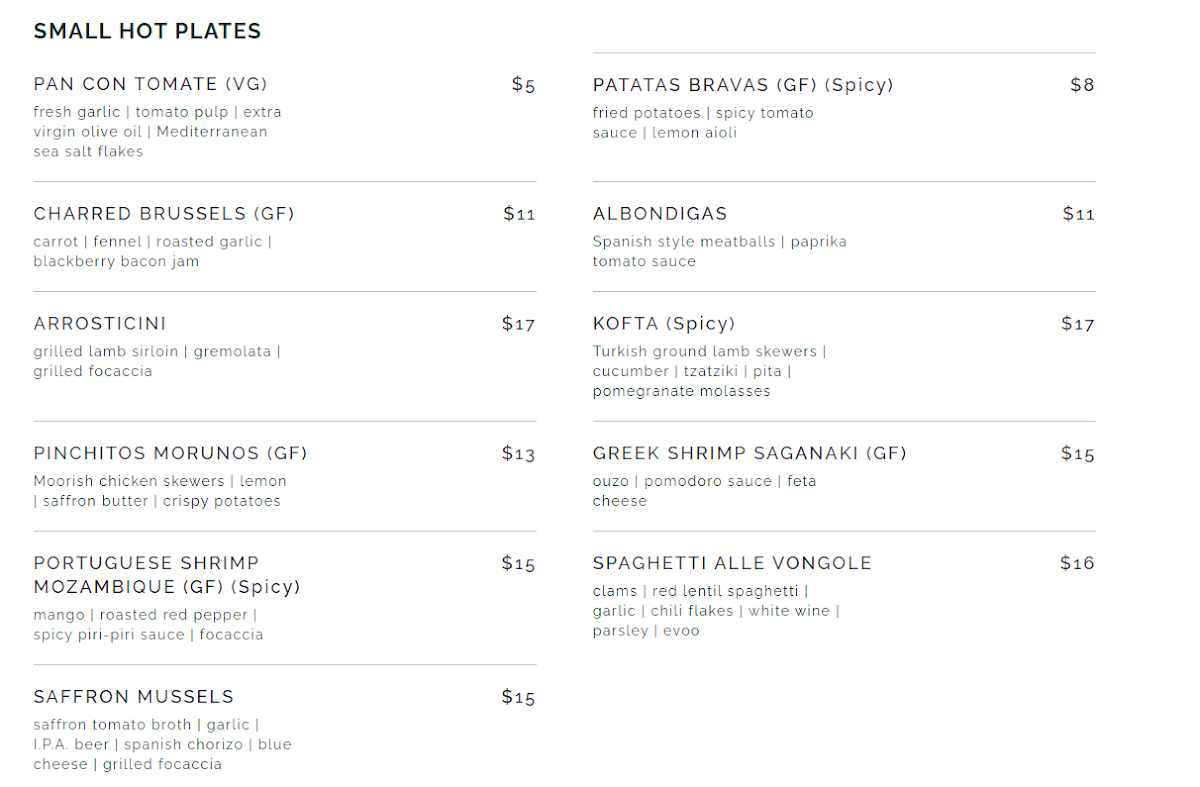Click the saffron tomato broth description line

click(x=163, y=745)
